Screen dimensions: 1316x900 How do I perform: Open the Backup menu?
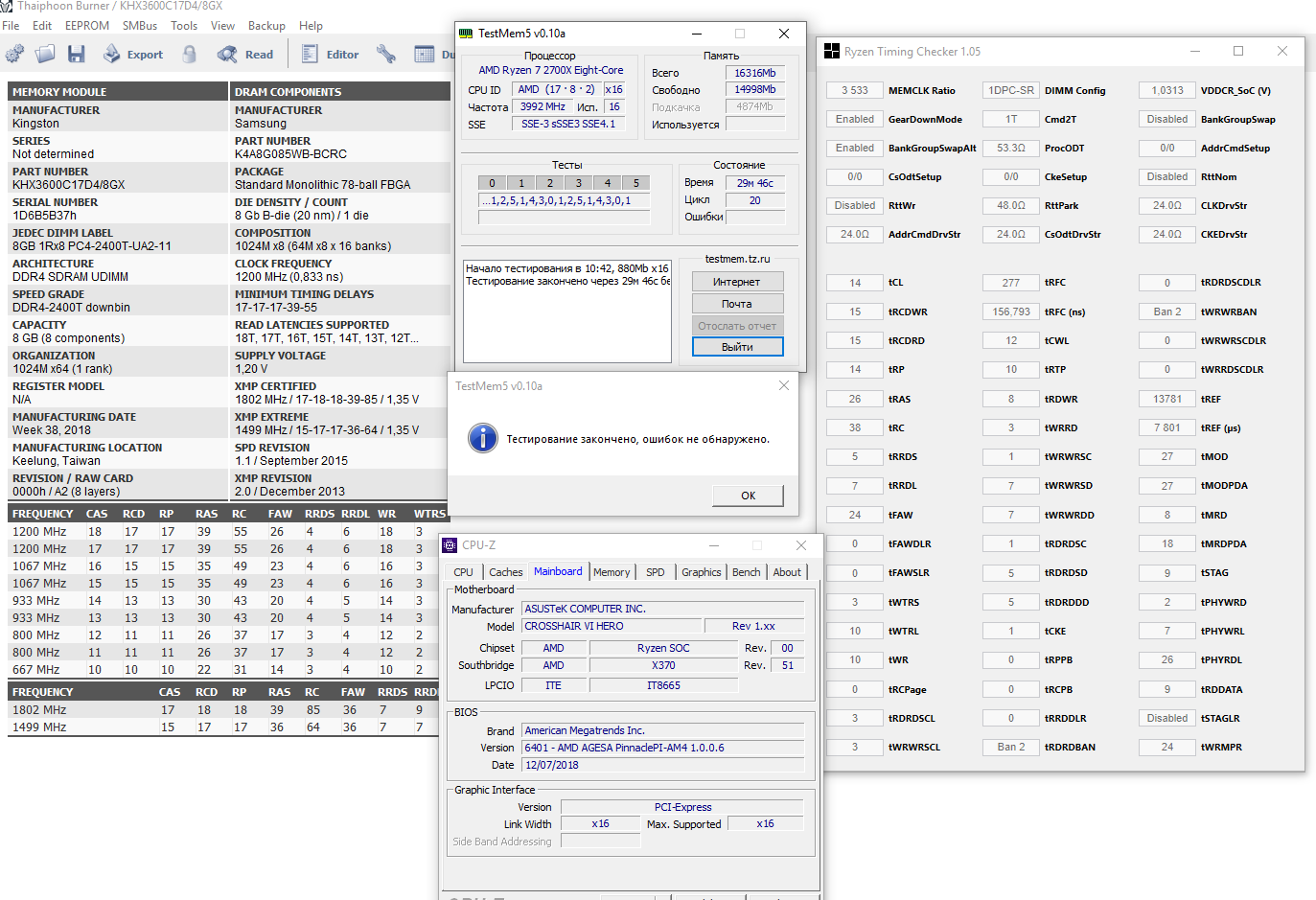pyautogui.click(x=266, y=26)
